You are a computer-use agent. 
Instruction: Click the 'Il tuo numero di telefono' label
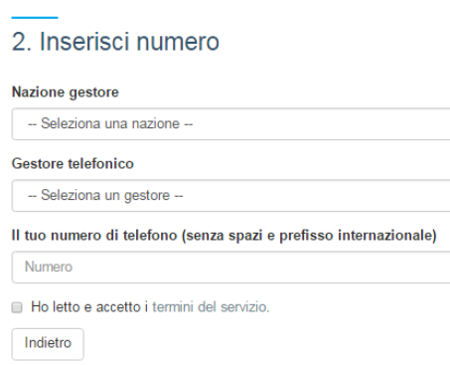click(x=94, y=236)
